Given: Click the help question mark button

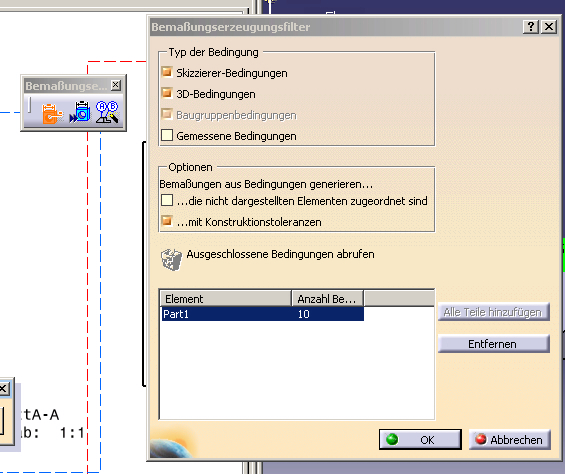Looking at the screenshot, I should point(531,27).
